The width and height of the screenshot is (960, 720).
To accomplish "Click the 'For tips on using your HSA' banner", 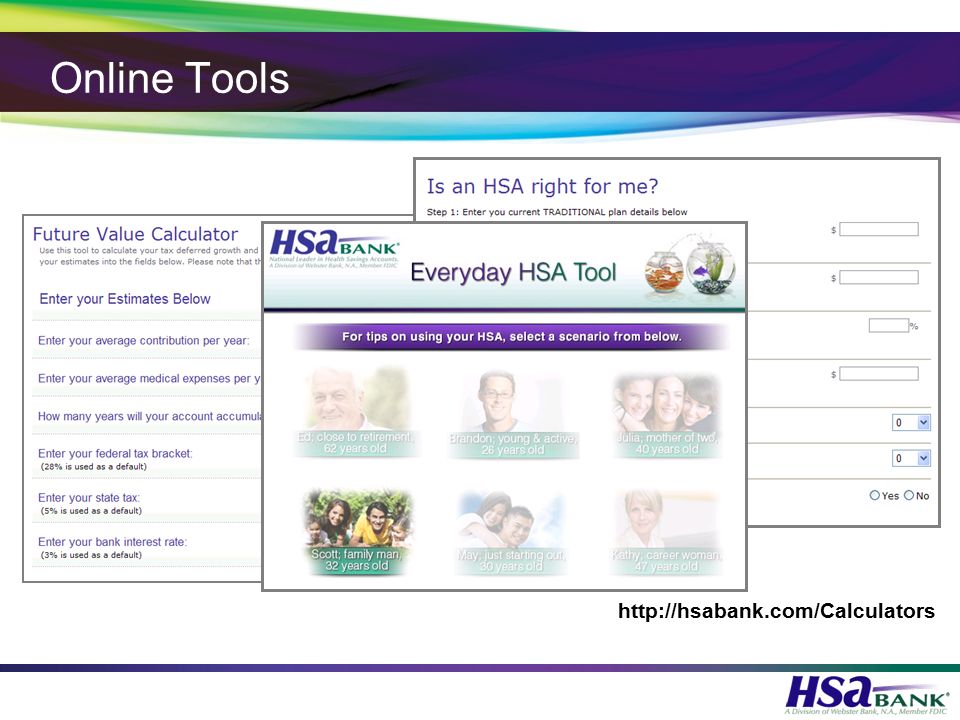I will [x=511, y=337].
